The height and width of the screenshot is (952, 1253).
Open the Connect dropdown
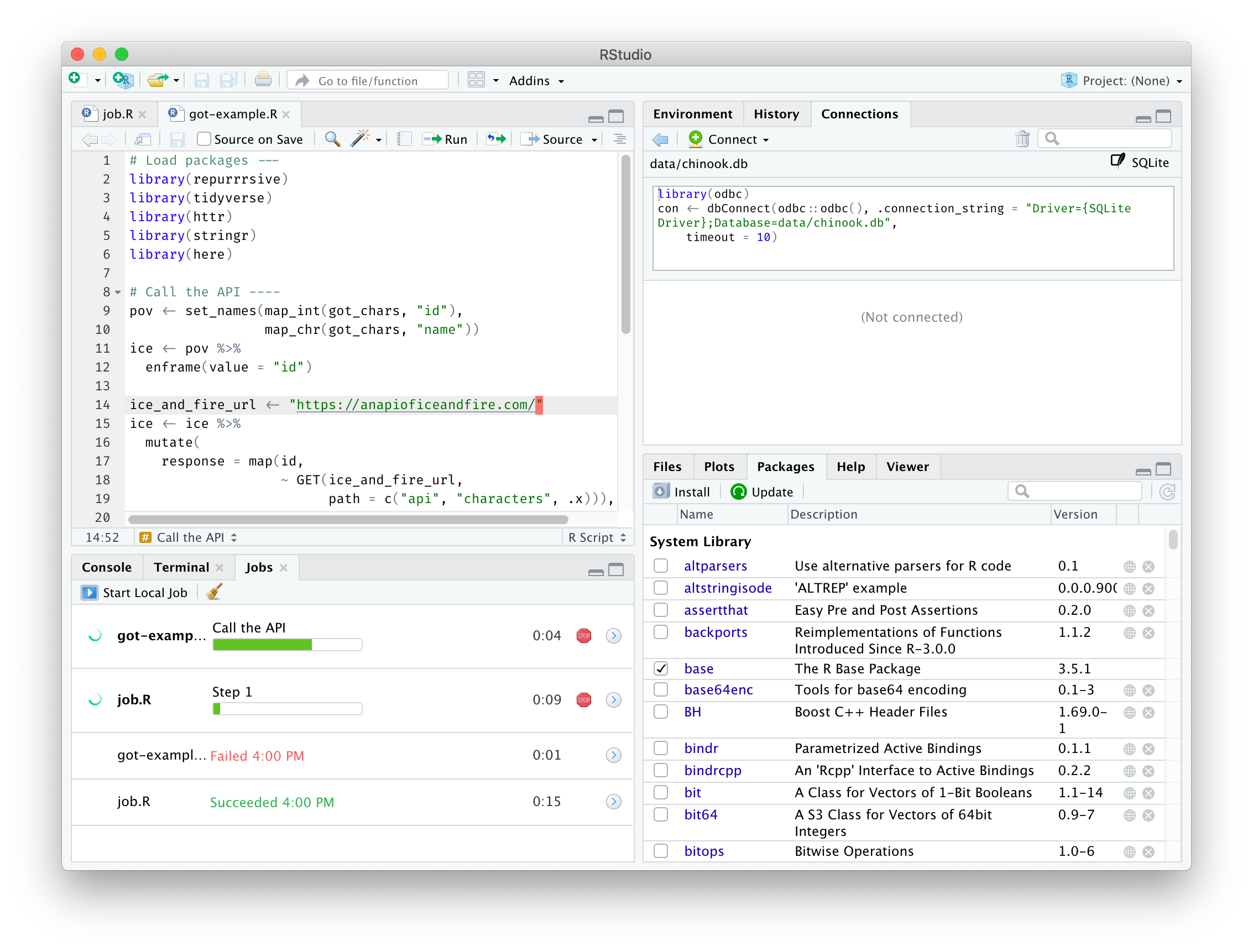pyautogui.click(x=729, y=139)
